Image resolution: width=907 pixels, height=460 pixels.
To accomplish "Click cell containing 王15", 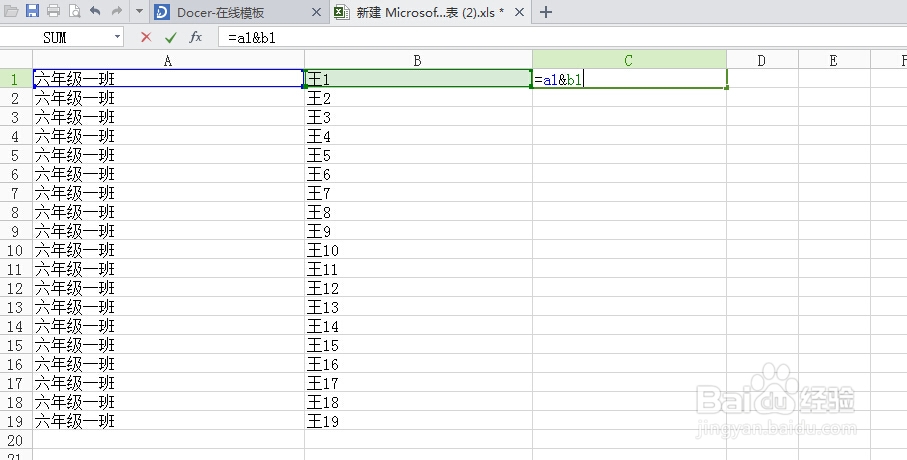I will tap(418, 345).
